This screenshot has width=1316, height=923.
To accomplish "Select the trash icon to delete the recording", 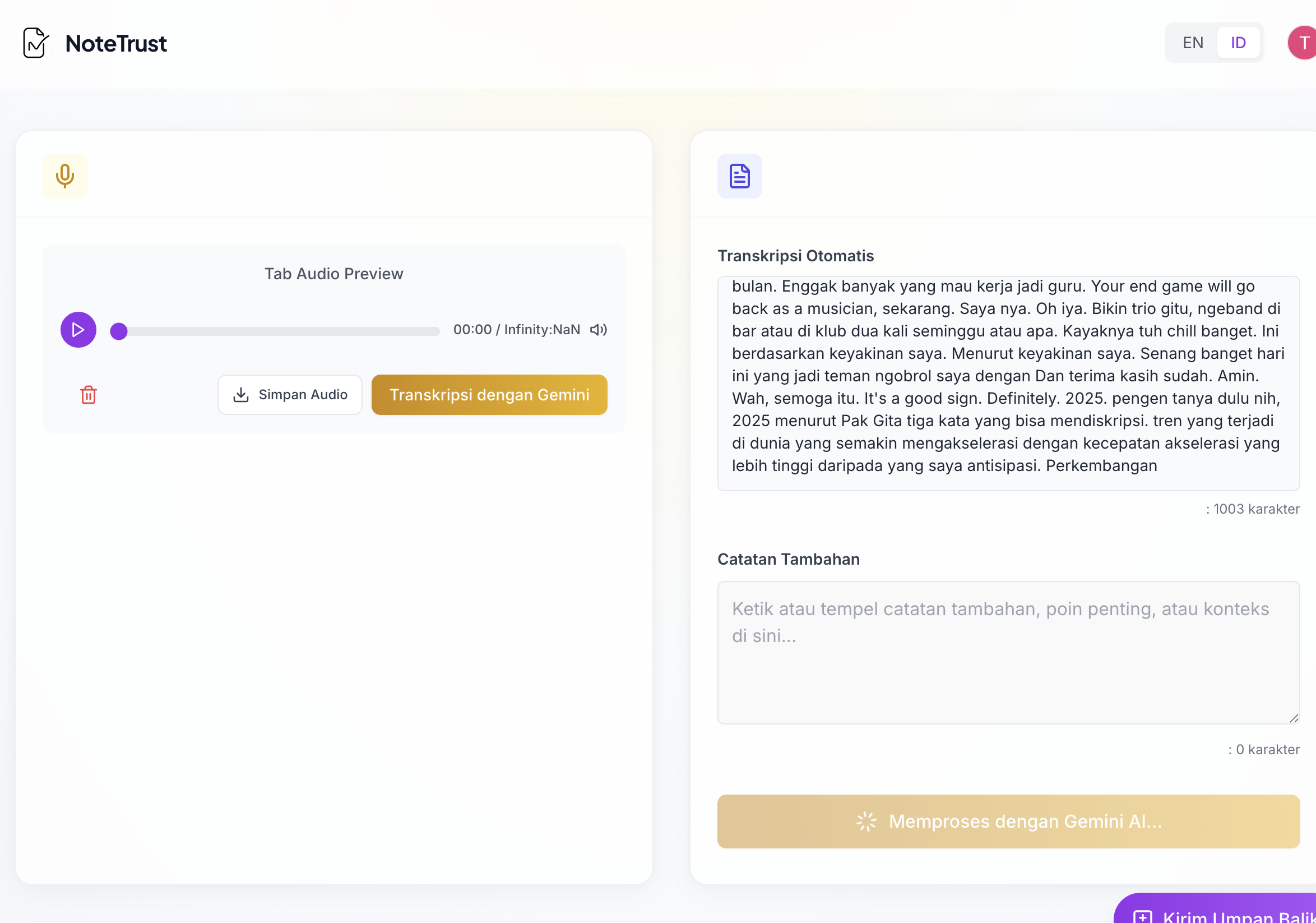I will coord(88,394).
